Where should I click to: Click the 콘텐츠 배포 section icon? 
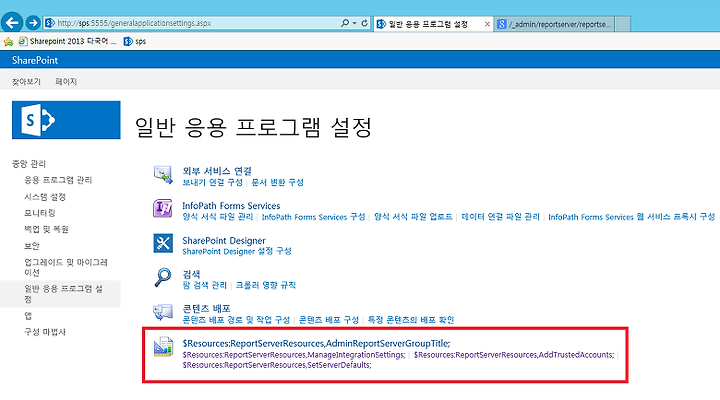(163, 312)
